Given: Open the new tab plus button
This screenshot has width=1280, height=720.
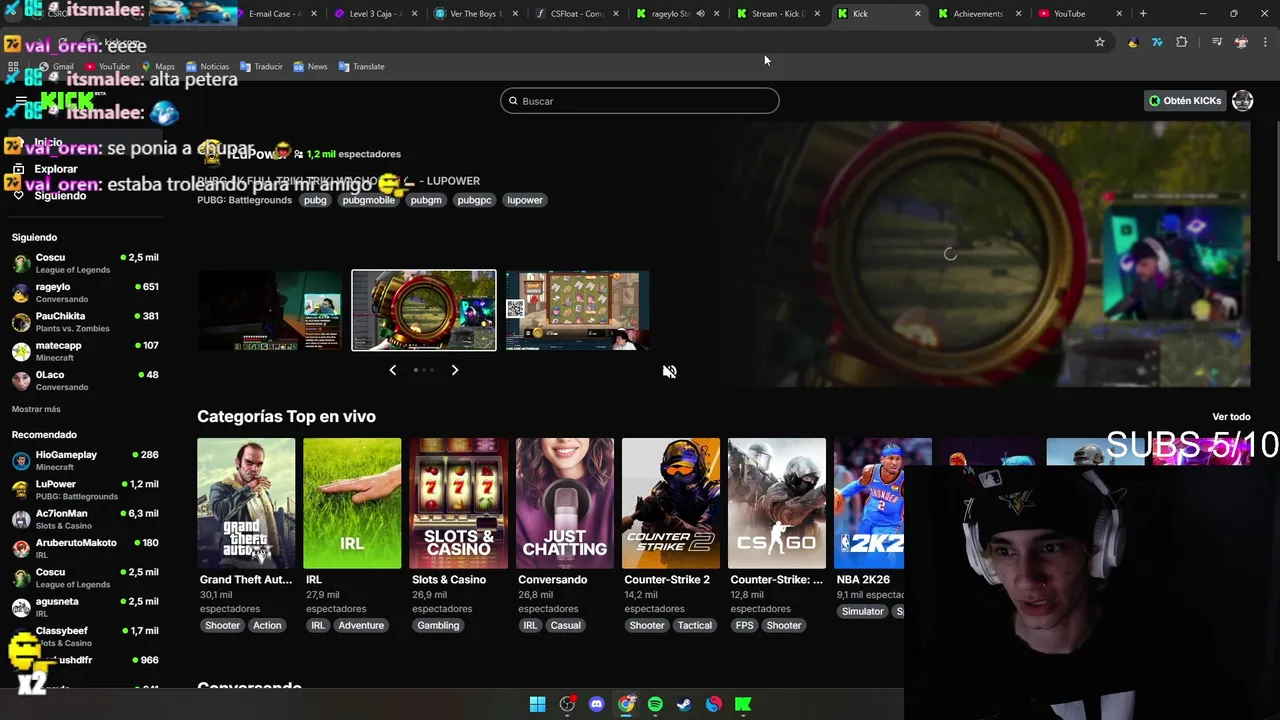Looking at the screenshot, I should [x=1143, y=14].
